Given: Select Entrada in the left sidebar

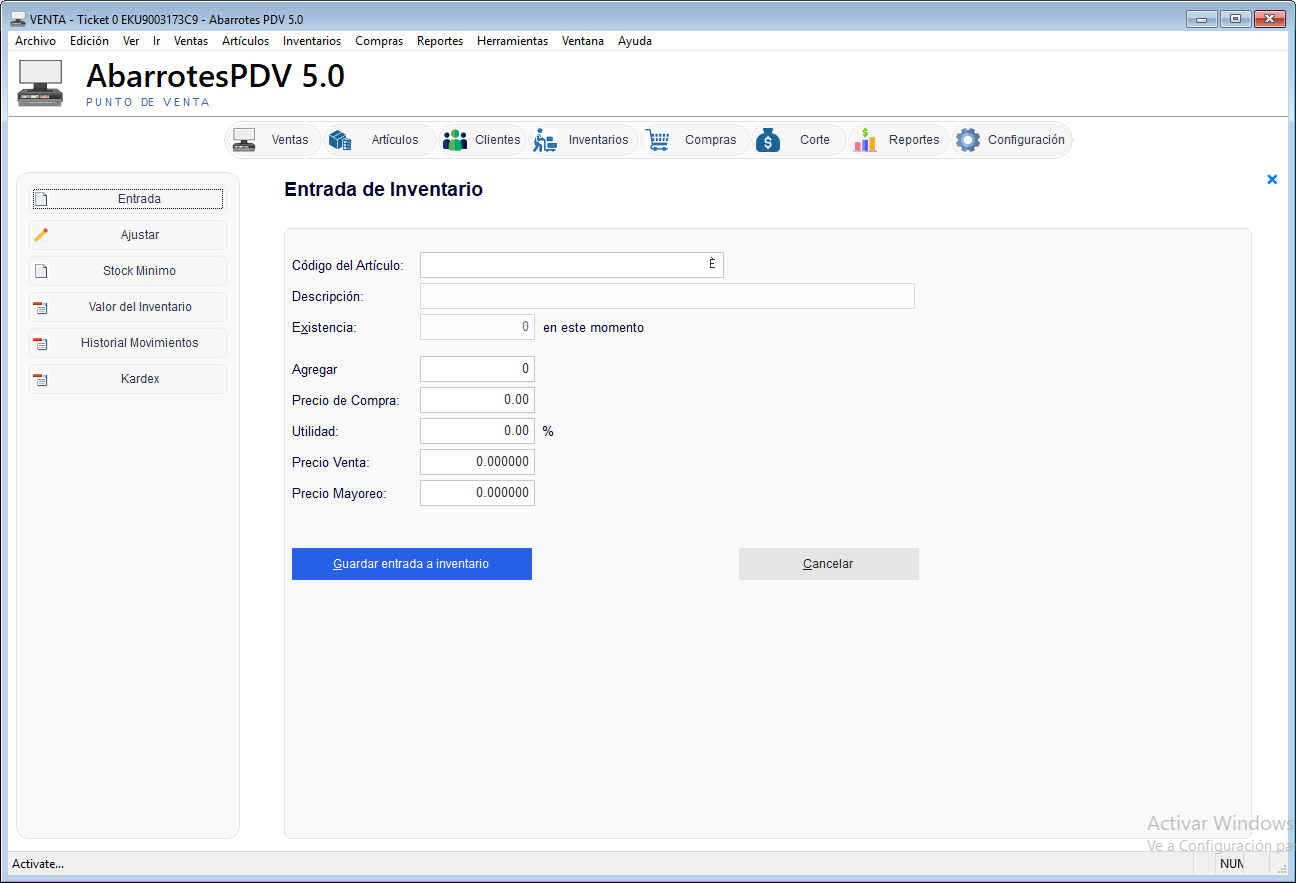Looking at the screenshot, I should tap(128, 199).
